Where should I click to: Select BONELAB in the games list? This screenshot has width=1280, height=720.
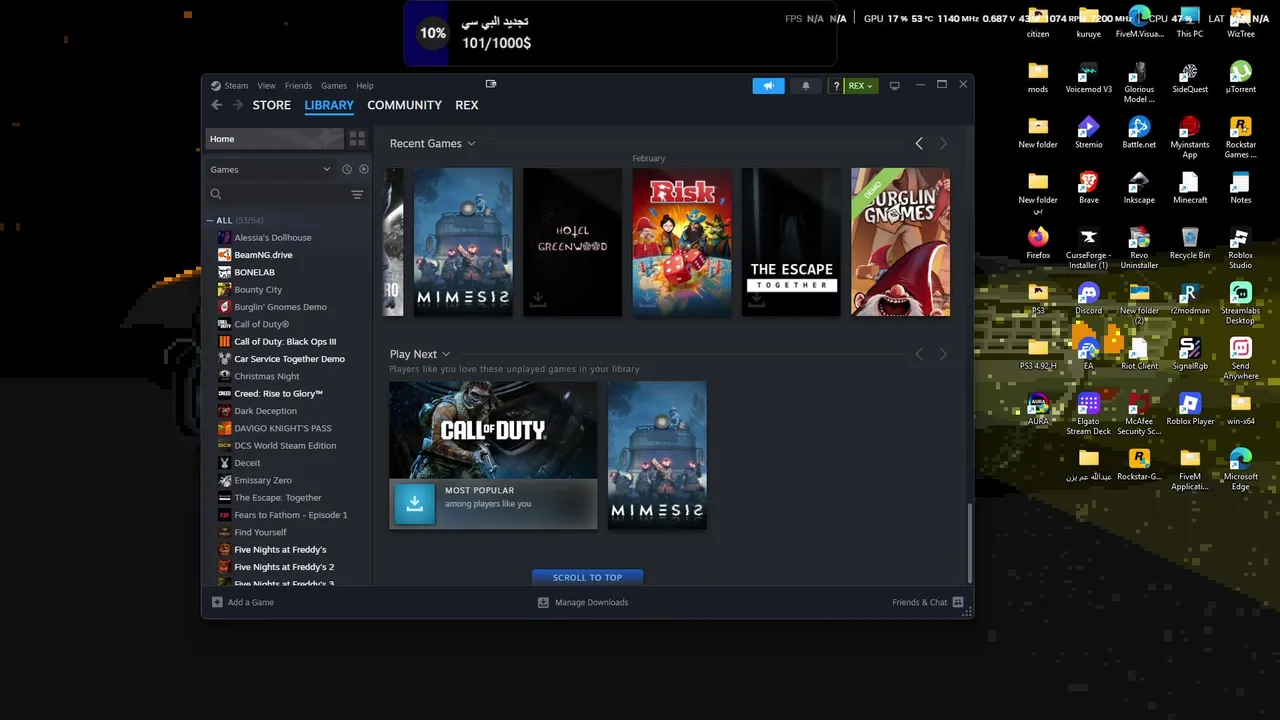[254, 272]
